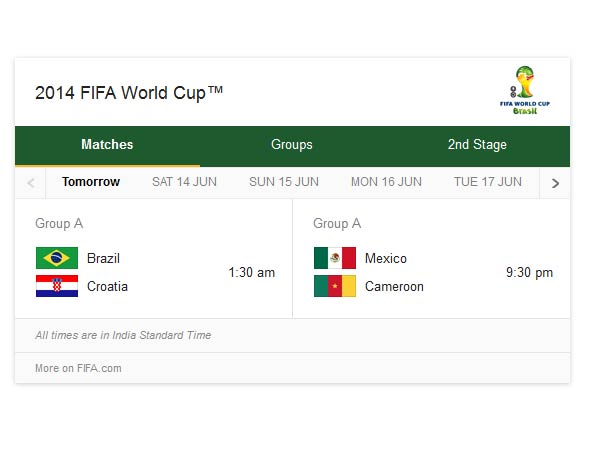Select SAT 14 JUN date

click(184, 182)
